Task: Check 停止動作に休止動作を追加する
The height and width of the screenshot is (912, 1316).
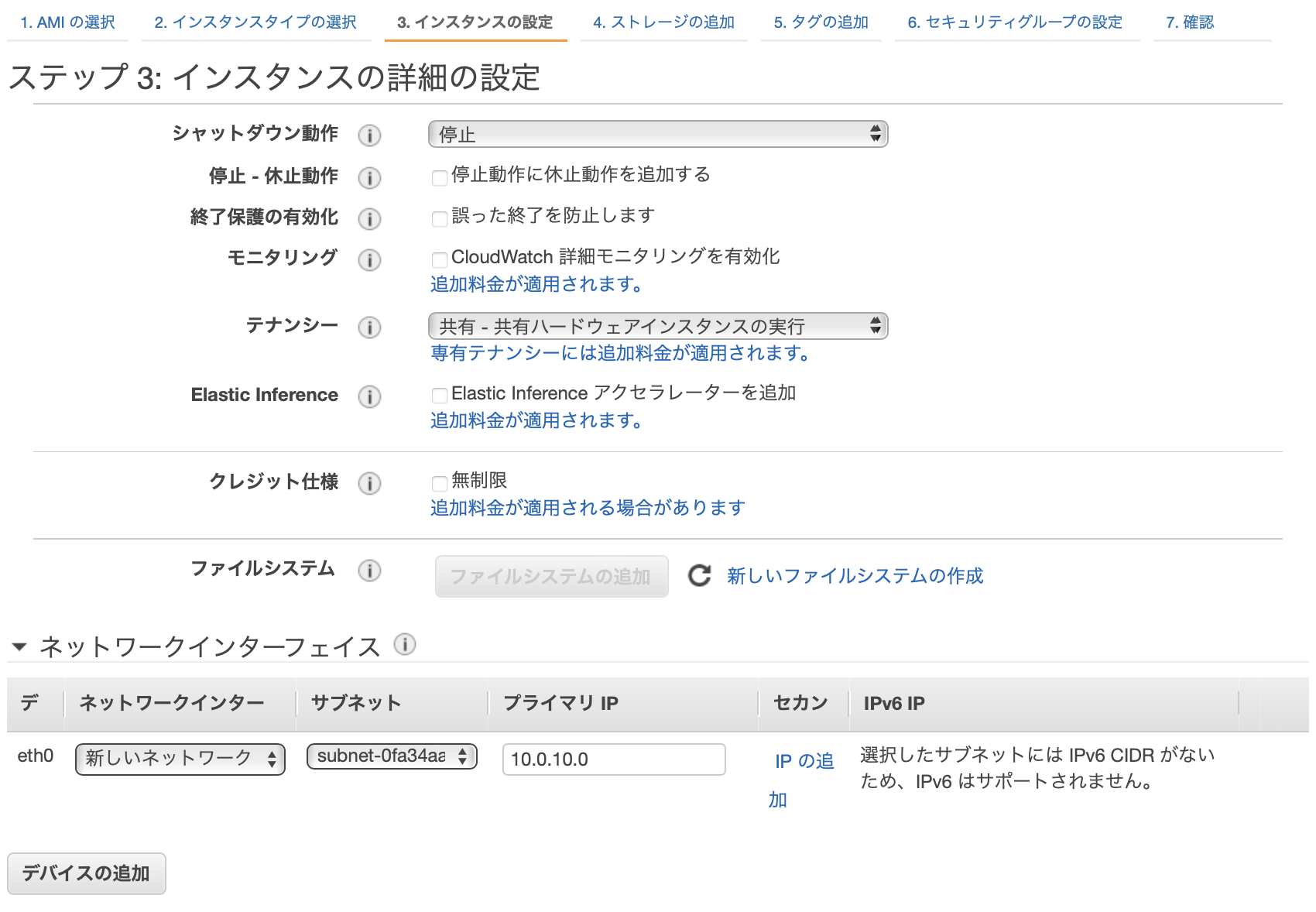Action: [x=439, y=177]
